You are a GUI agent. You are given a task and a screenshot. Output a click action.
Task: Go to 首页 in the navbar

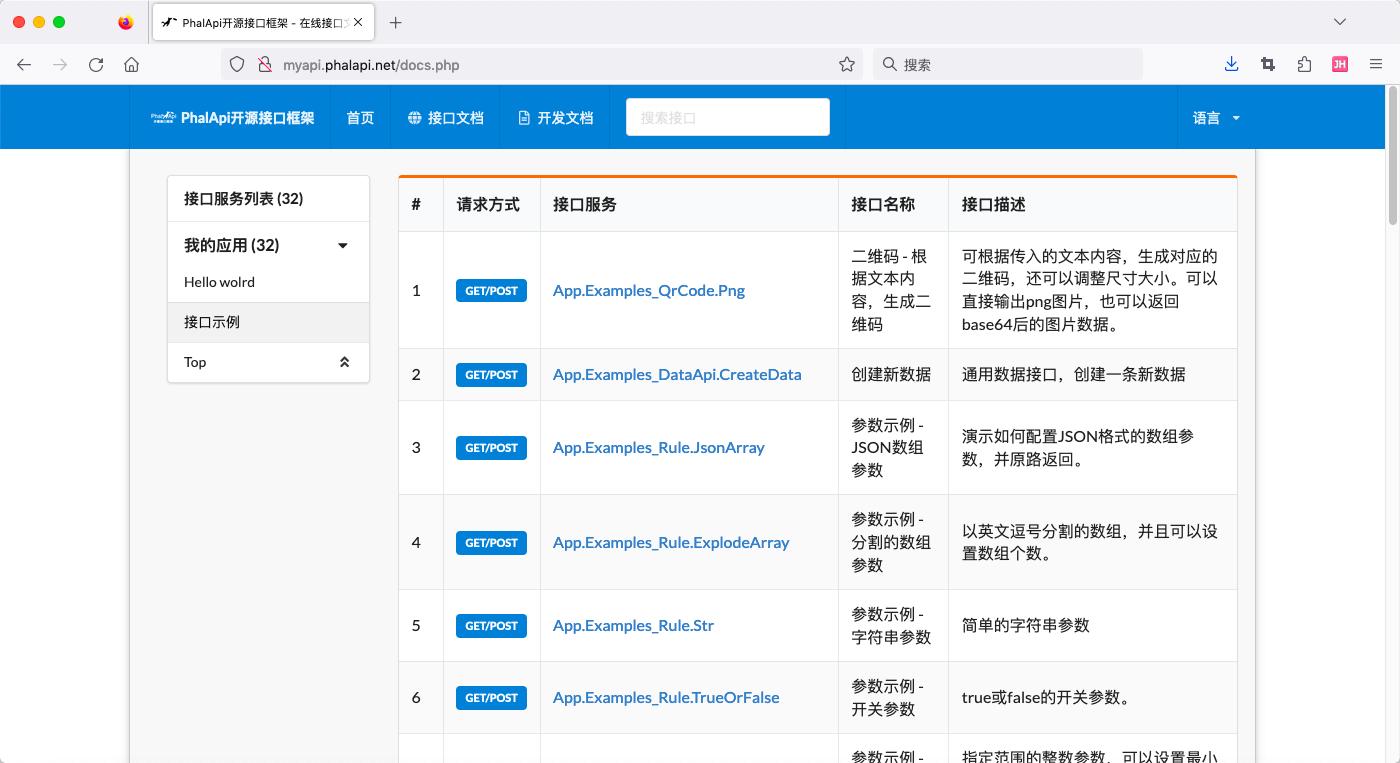tap(360, 117)
